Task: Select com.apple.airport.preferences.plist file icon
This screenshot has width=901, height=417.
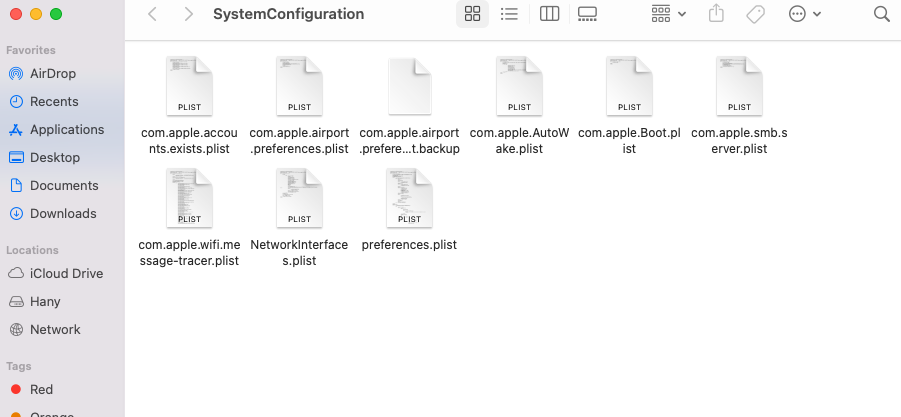Action: [299, 86]
